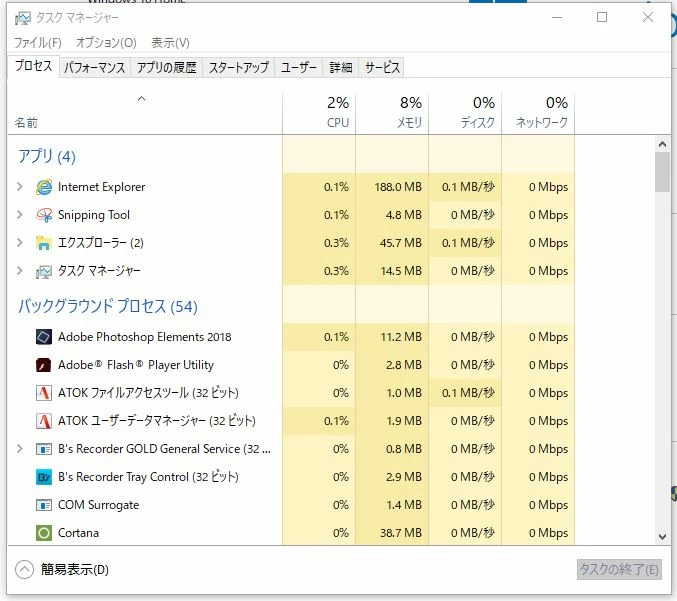Open the ファイル(F) menu
The width and height of the screenshot is (677, 601).
[x=38, y=43]
